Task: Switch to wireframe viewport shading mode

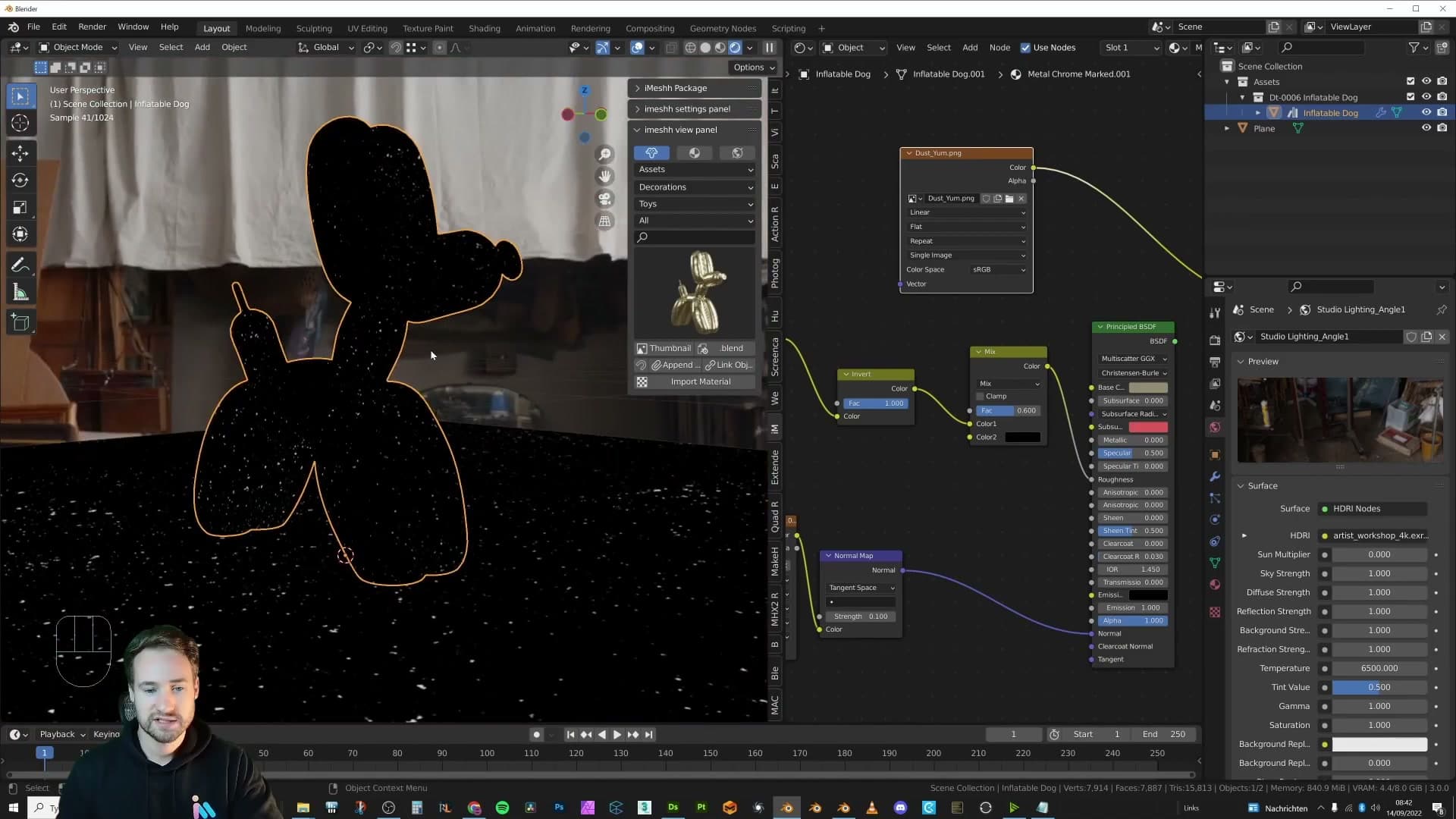Action: (690, 48)
